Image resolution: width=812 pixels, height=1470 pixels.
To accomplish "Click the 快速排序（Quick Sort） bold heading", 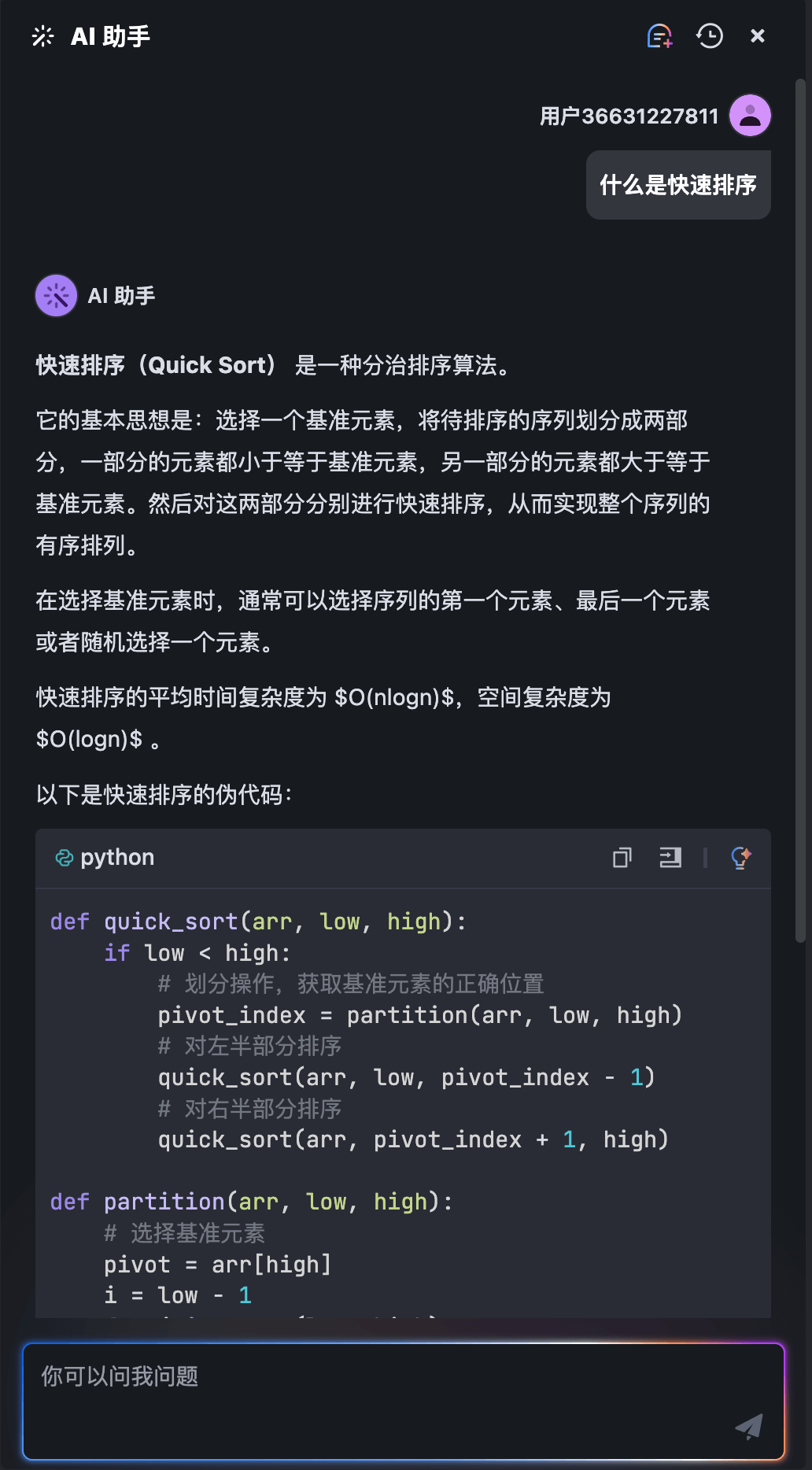I will click(x=156, y=365).
